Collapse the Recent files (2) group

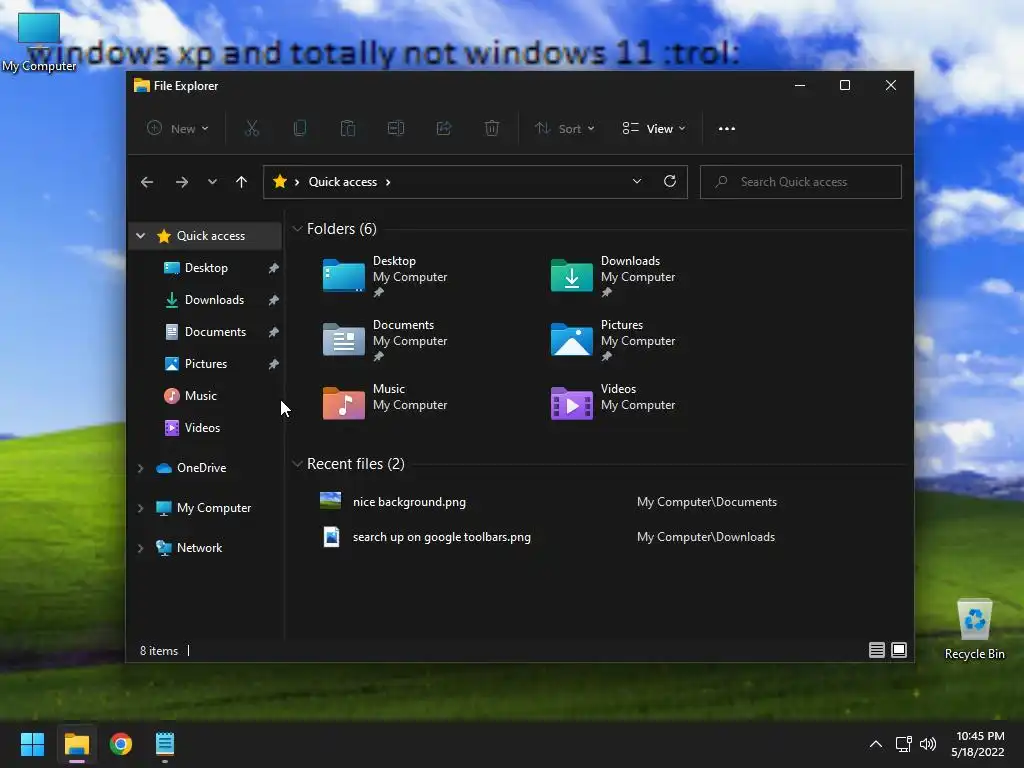(x=297, y=464)
